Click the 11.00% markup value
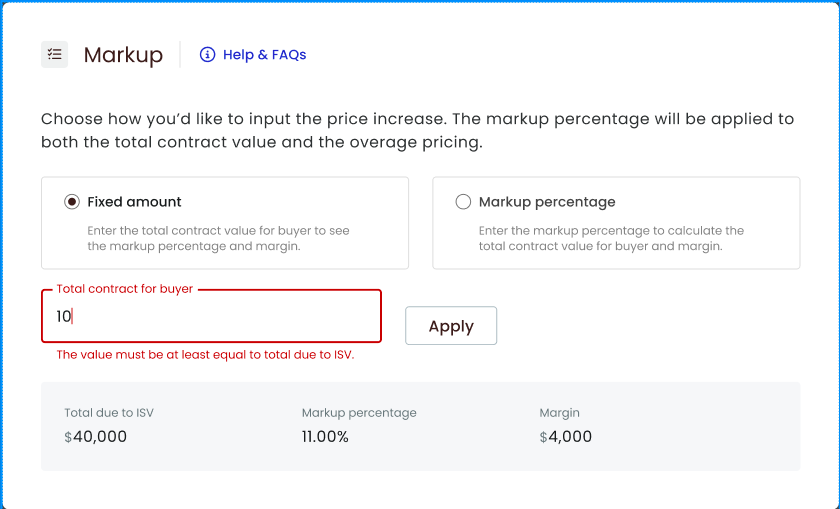Screen dimensions: 840x509 325,437
